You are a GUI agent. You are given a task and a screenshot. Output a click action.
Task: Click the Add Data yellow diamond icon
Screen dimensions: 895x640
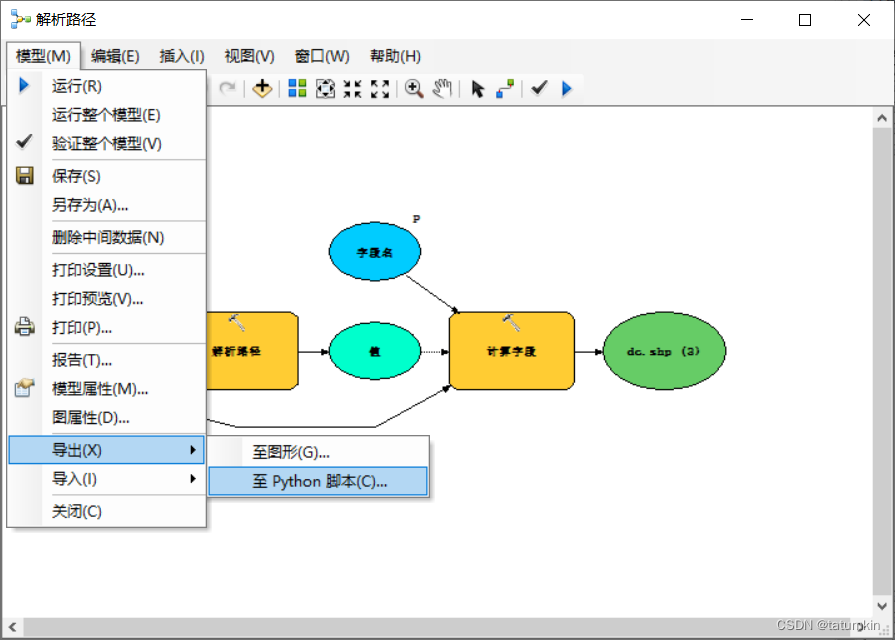coord(262,88)
